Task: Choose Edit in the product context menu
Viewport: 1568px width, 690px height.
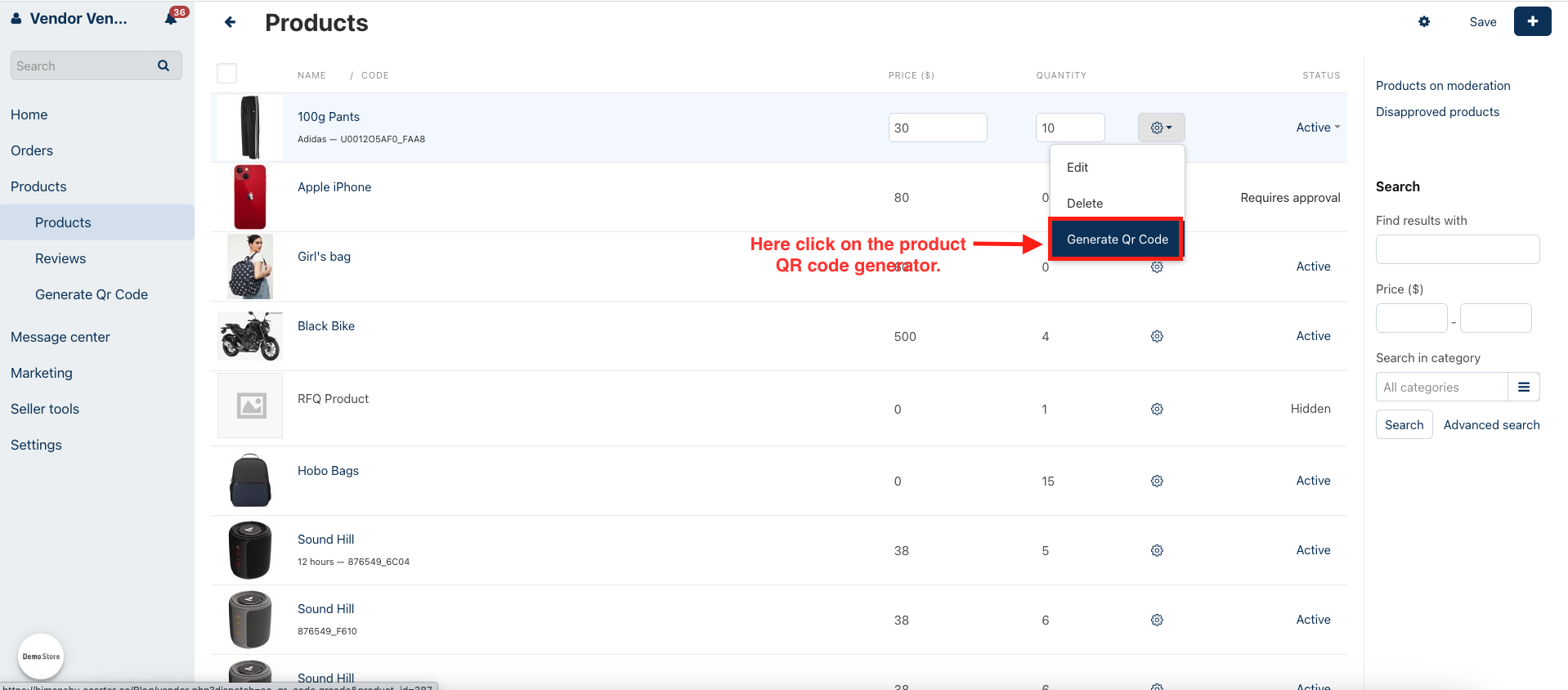Action: click(x=1077, y=168)
